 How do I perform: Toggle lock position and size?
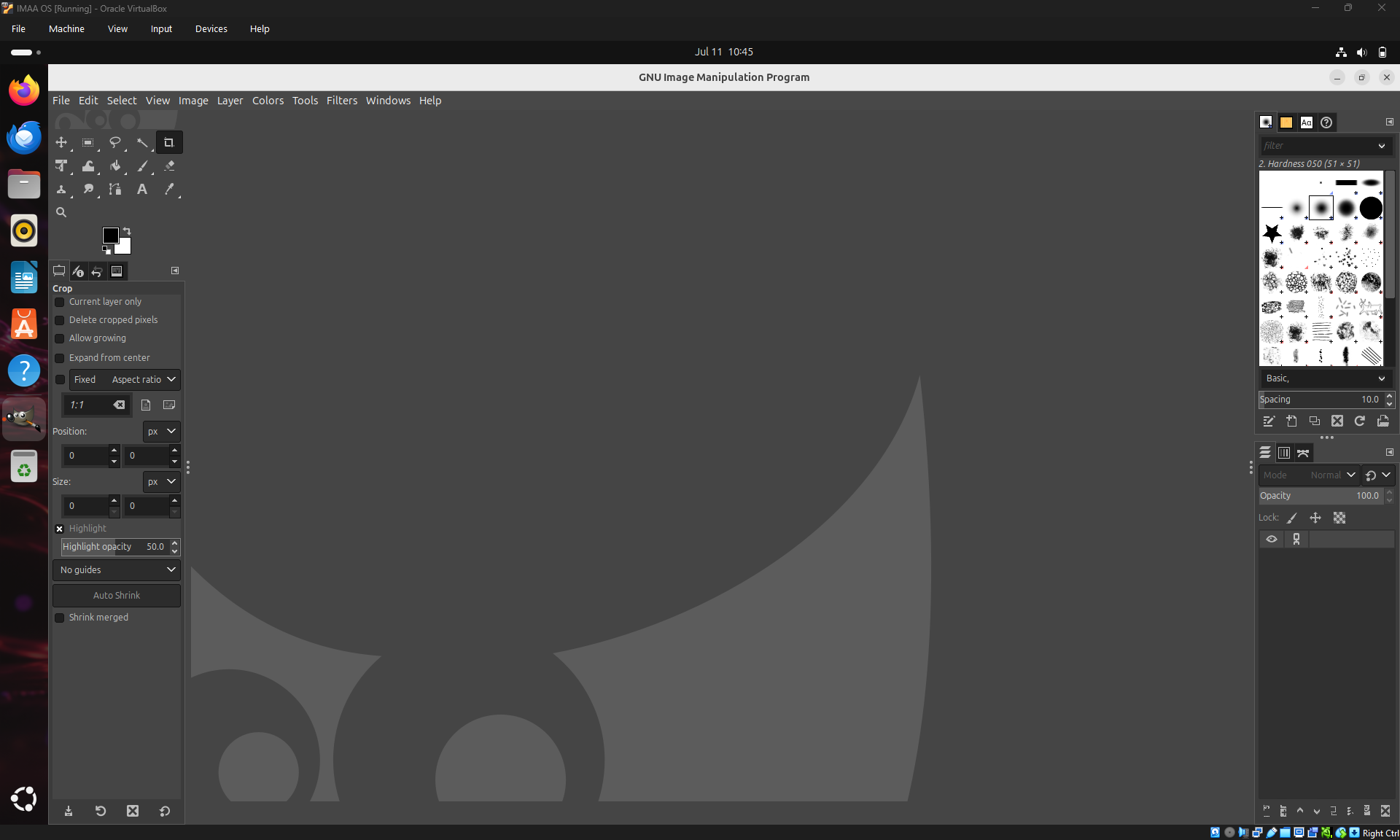click(1315, 518)
